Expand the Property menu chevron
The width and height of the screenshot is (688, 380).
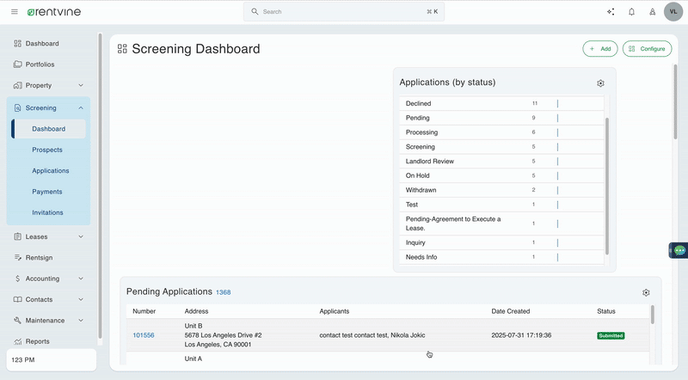[81, 85]
